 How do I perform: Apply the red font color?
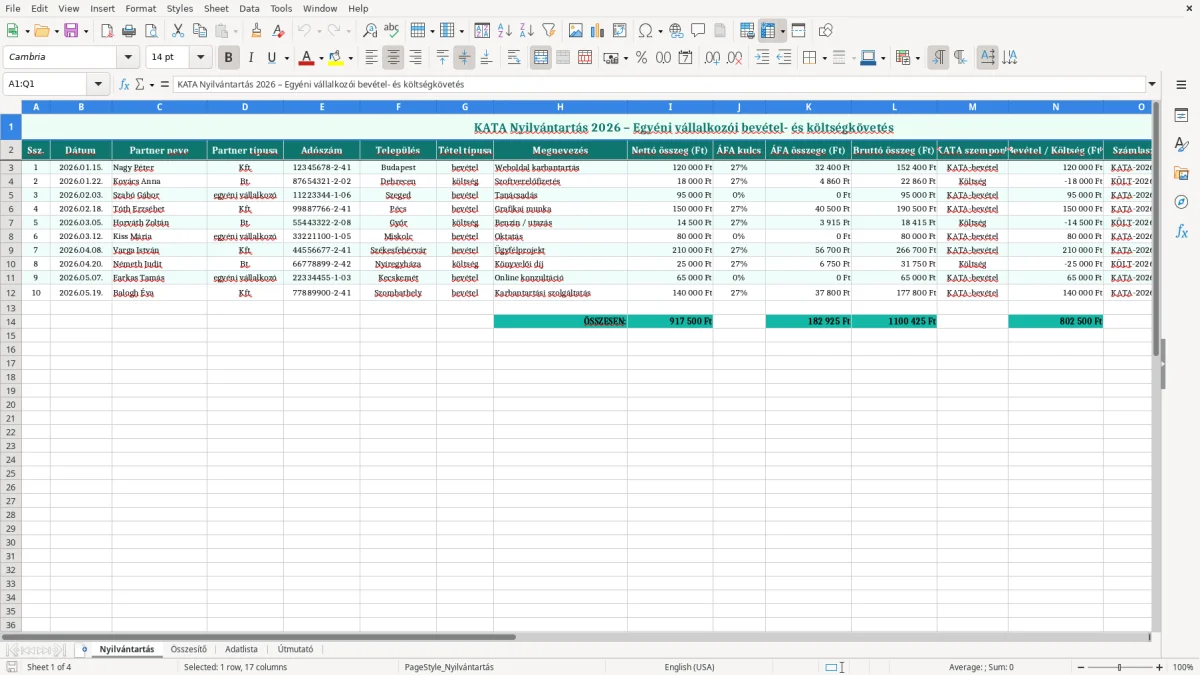coord(307,58)
